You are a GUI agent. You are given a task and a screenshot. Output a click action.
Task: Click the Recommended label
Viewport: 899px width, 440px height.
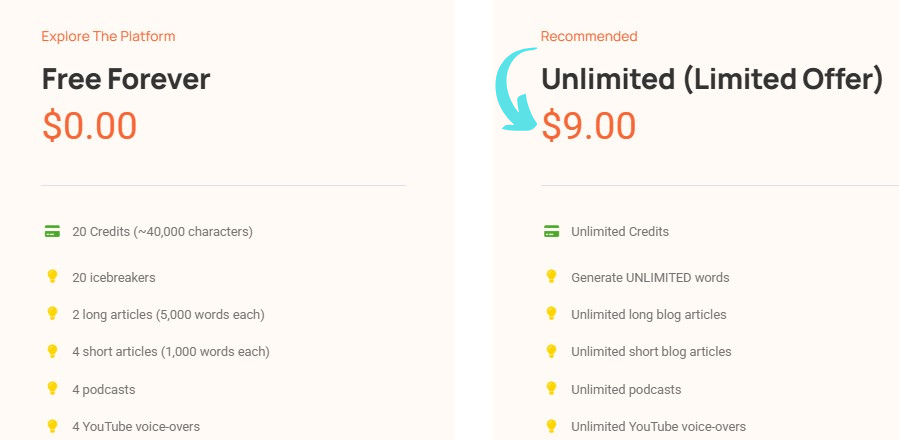point(589,37)
